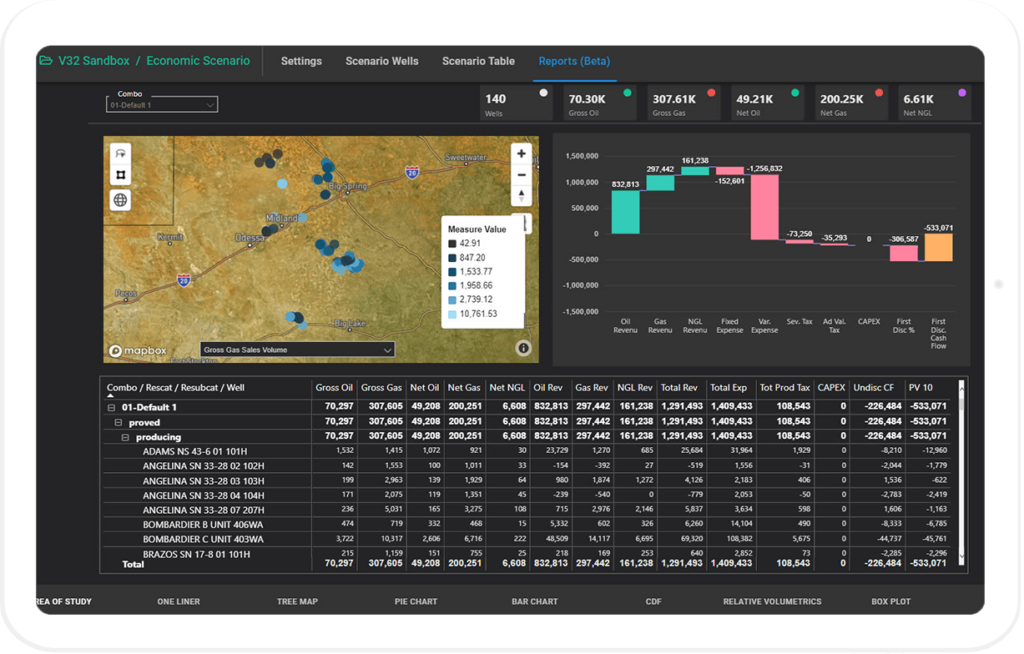The height and width of the screenshot is (654, 1024).
Task: Collapse the proved tree node in the table
Action: click(x=118, y=422)
